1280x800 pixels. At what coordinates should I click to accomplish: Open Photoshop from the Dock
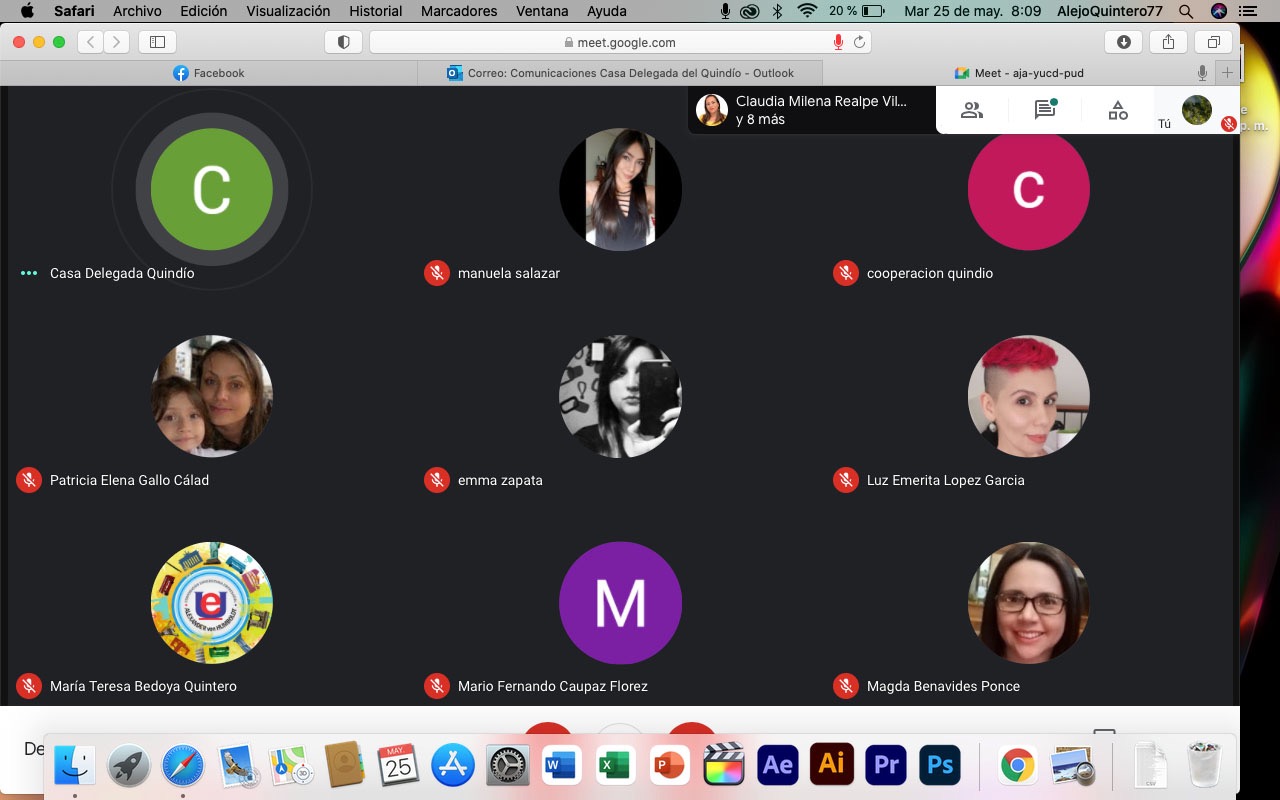point(939,766)
